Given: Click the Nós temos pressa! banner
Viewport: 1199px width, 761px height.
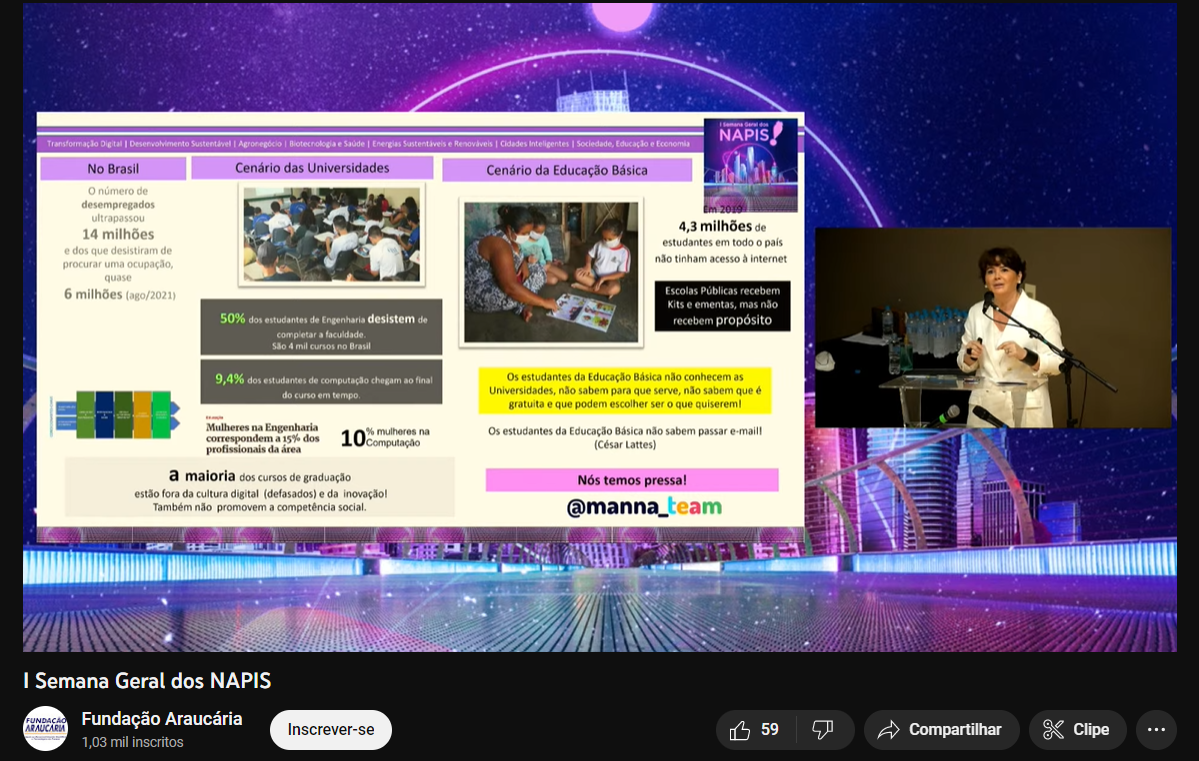Looking at the screenshot, I should coord(632,480).
